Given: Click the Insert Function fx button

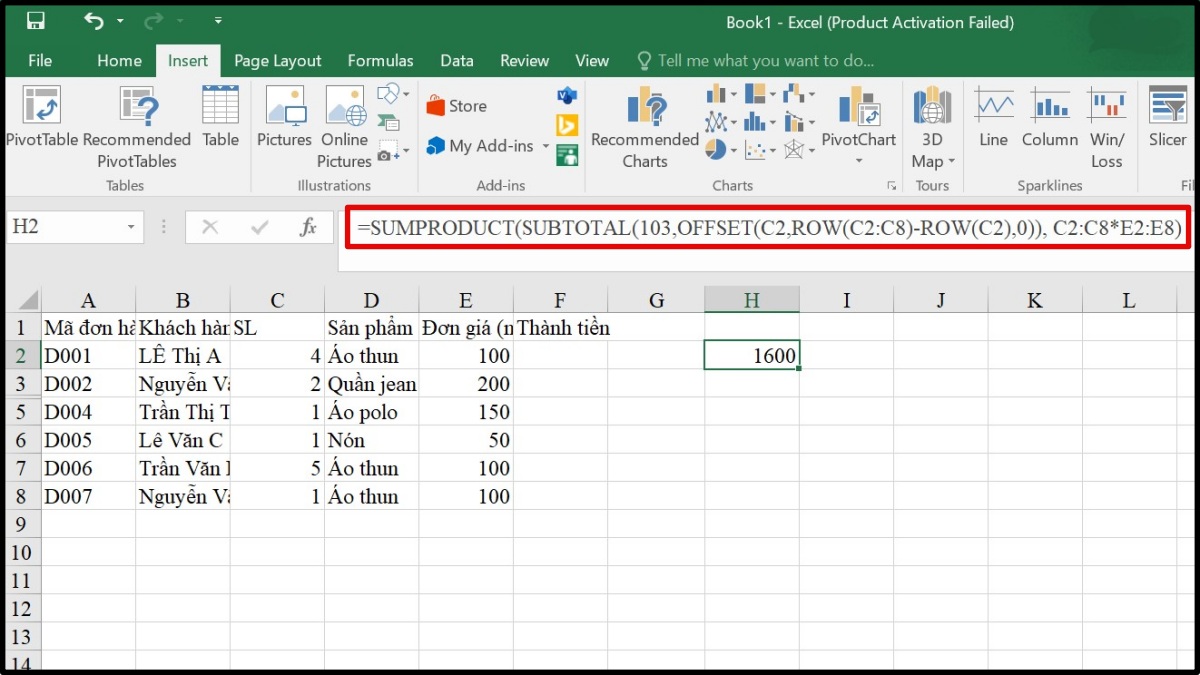Looking at the screenshot, I should point(309,228).
